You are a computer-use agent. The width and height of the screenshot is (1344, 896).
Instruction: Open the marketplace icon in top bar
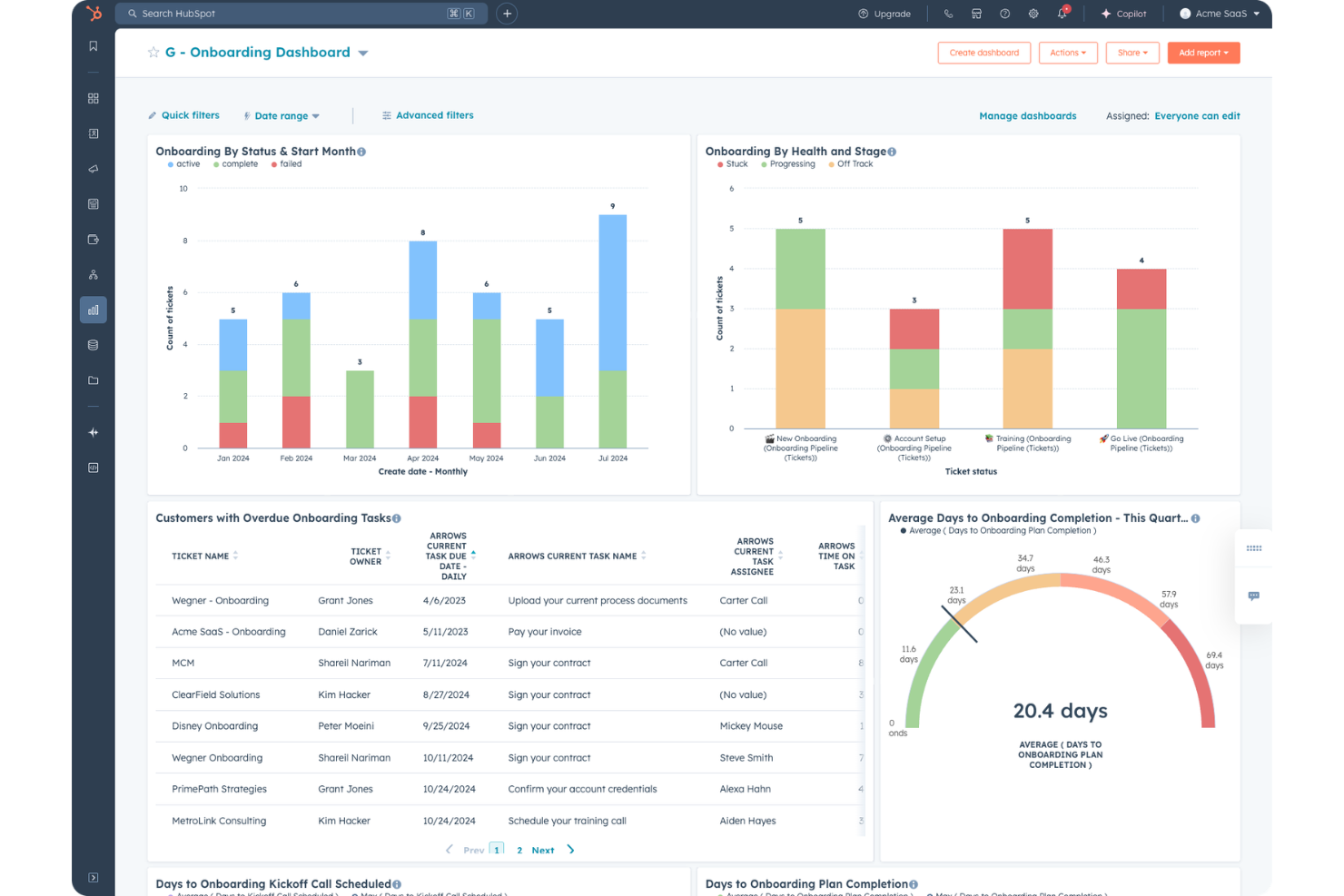click(976, 14)
